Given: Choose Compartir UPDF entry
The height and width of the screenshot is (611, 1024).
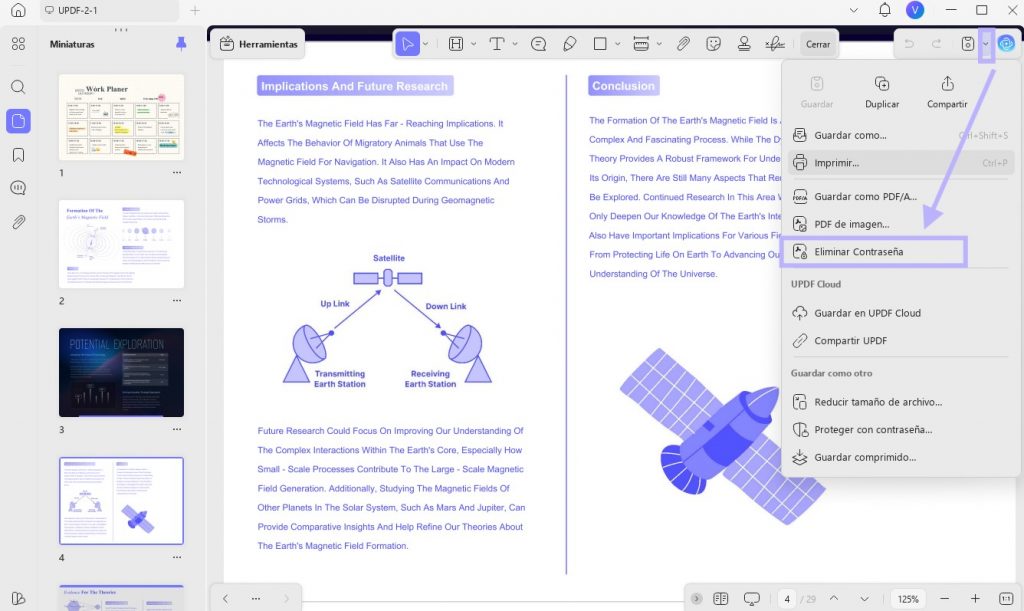Looking at the screenshot, I should pyautogui.click(x=901, y=340).
